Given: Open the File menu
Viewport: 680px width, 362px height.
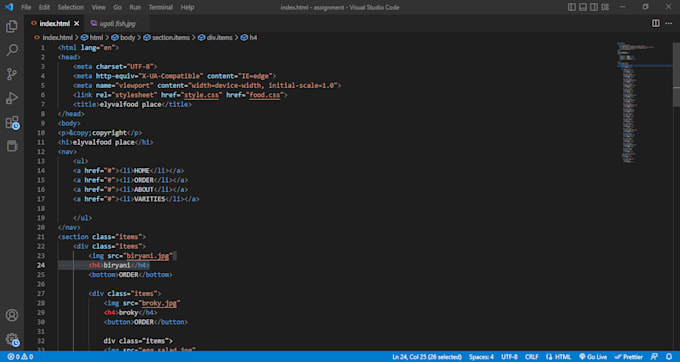Looking at the screenshot, I should point(26,7).
